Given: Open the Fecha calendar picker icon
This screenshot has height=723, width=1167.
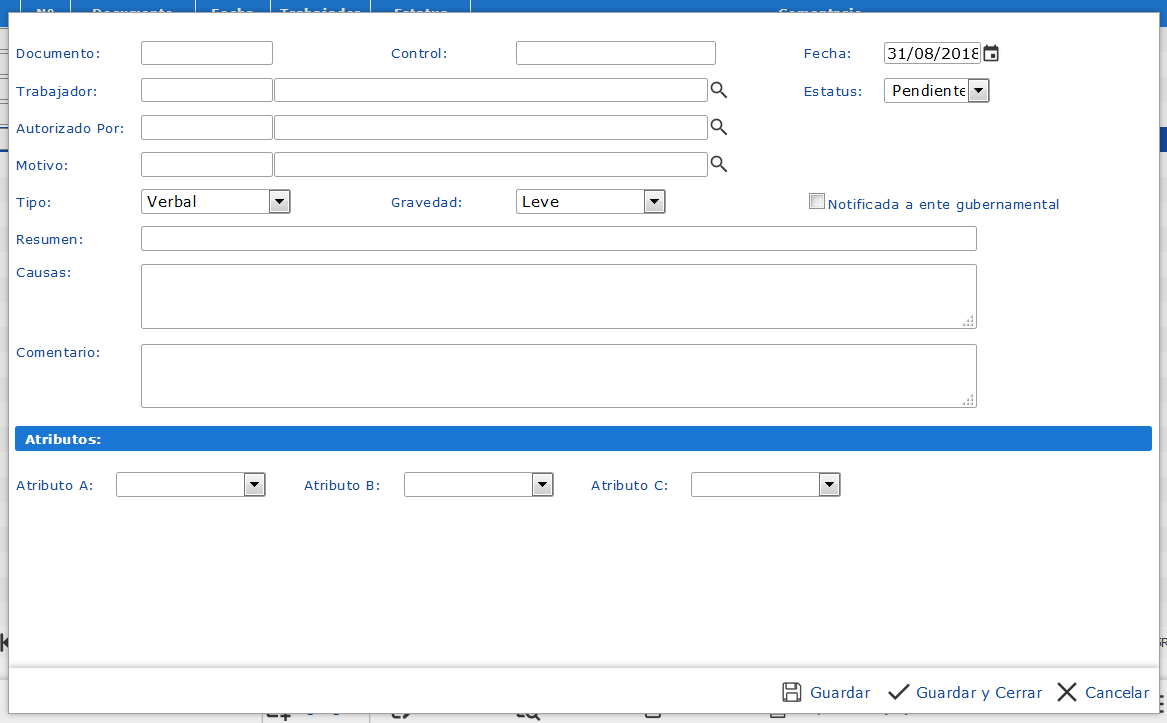Looking at the screenshot, I should [x=991, y=53].
